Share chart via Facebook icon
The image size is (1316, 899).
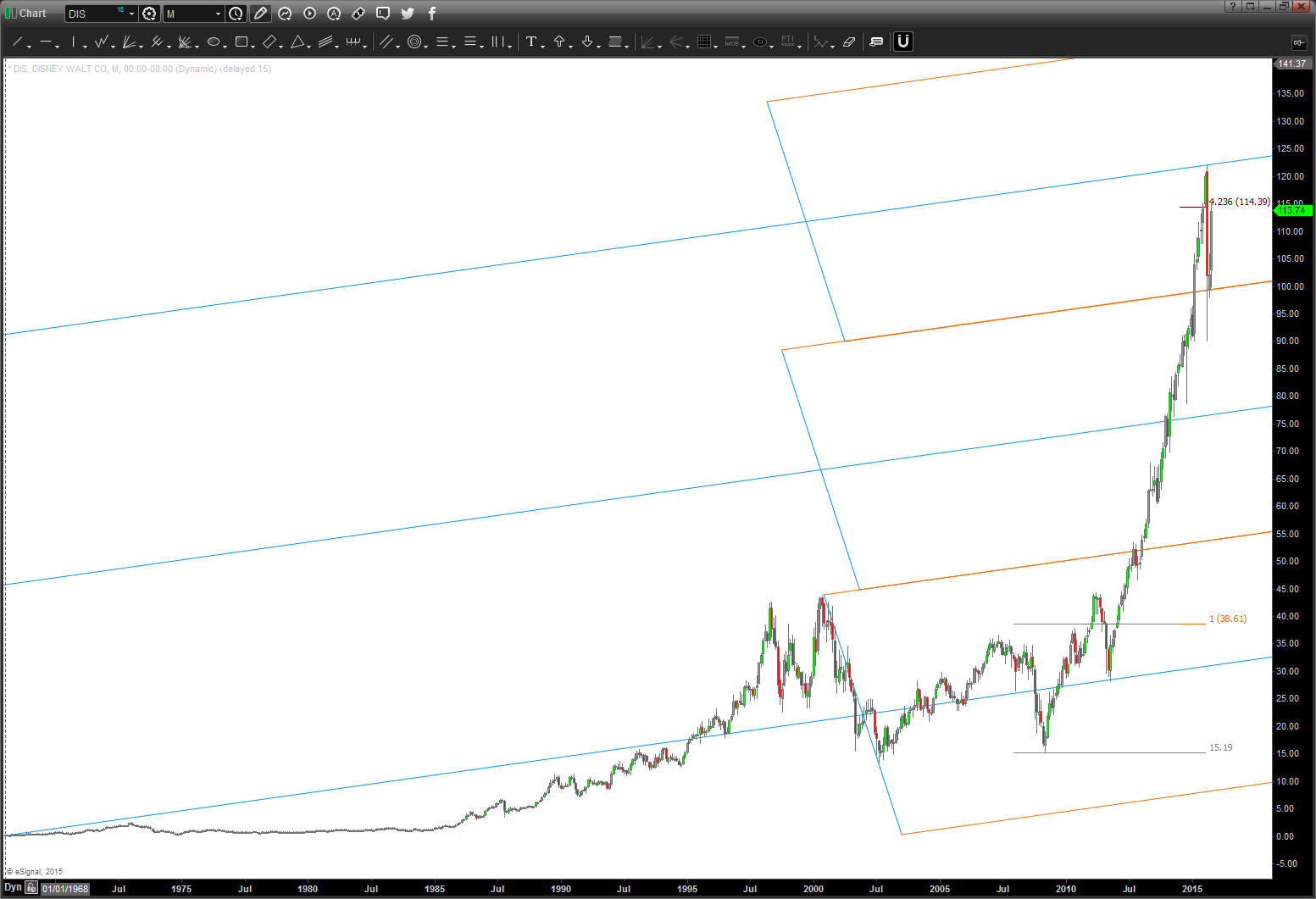tap(432, 14)
